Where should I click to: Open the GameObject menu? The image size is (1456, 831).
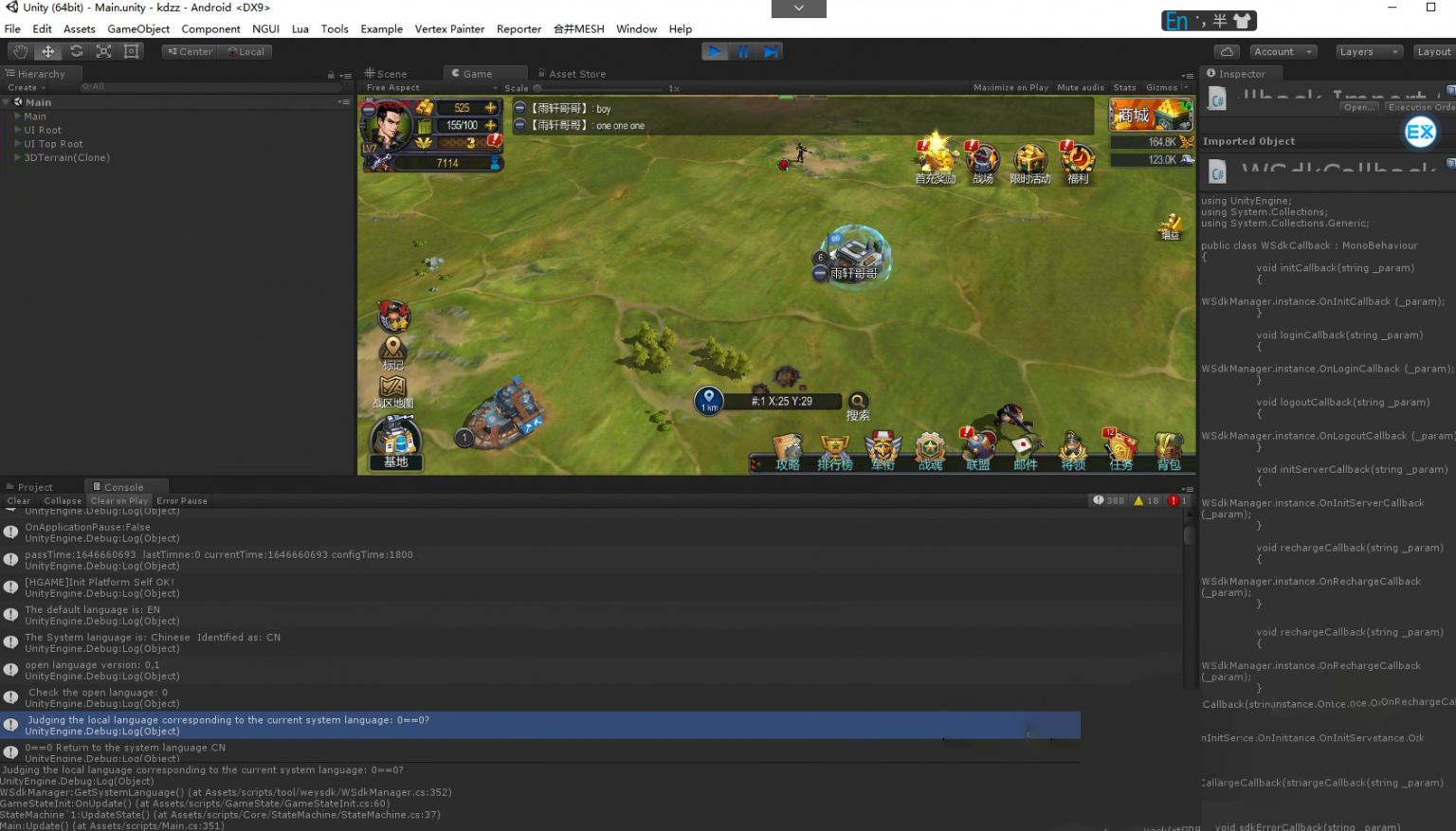click(138, 28)
